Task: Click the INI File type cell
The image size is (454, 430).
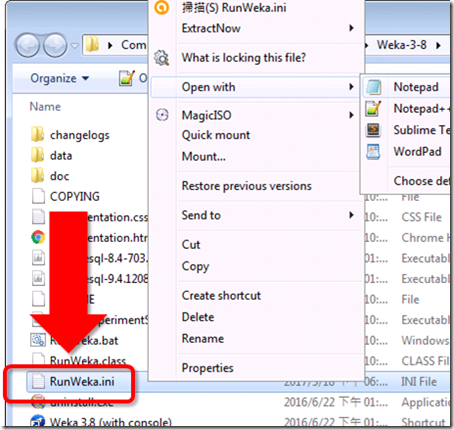Action: pyautogui.click(x=419, y=381)
